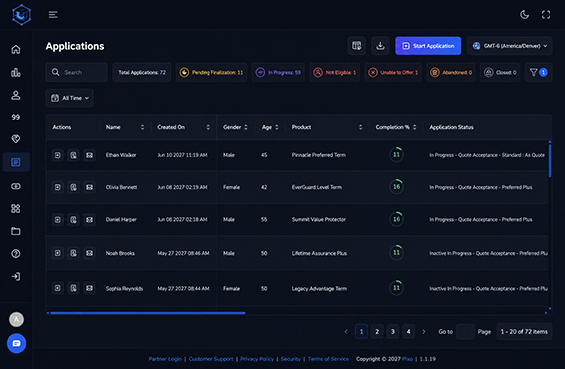Screen dimensions: 565x369
Task: Open the filter icon with badge 1
Action: (538, 72)
